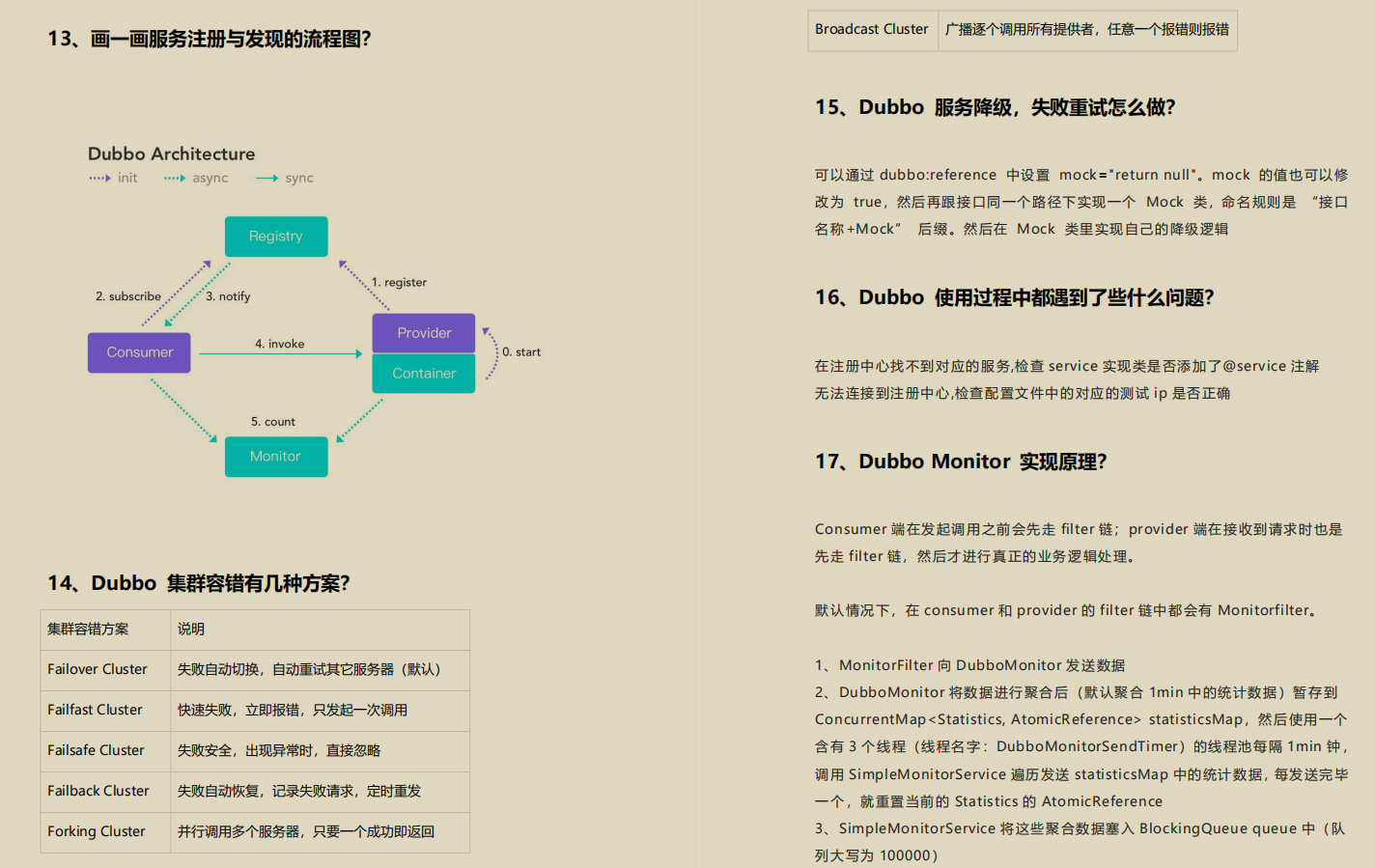Click the 'sync' legend label
Screen dimensions: 1375x868
(299, 178)
